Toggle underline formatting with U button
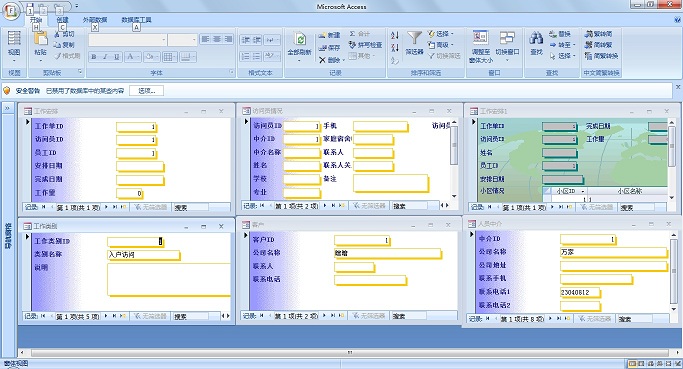The width and height of the screenshot is (683, 369). tap(116, 57)
